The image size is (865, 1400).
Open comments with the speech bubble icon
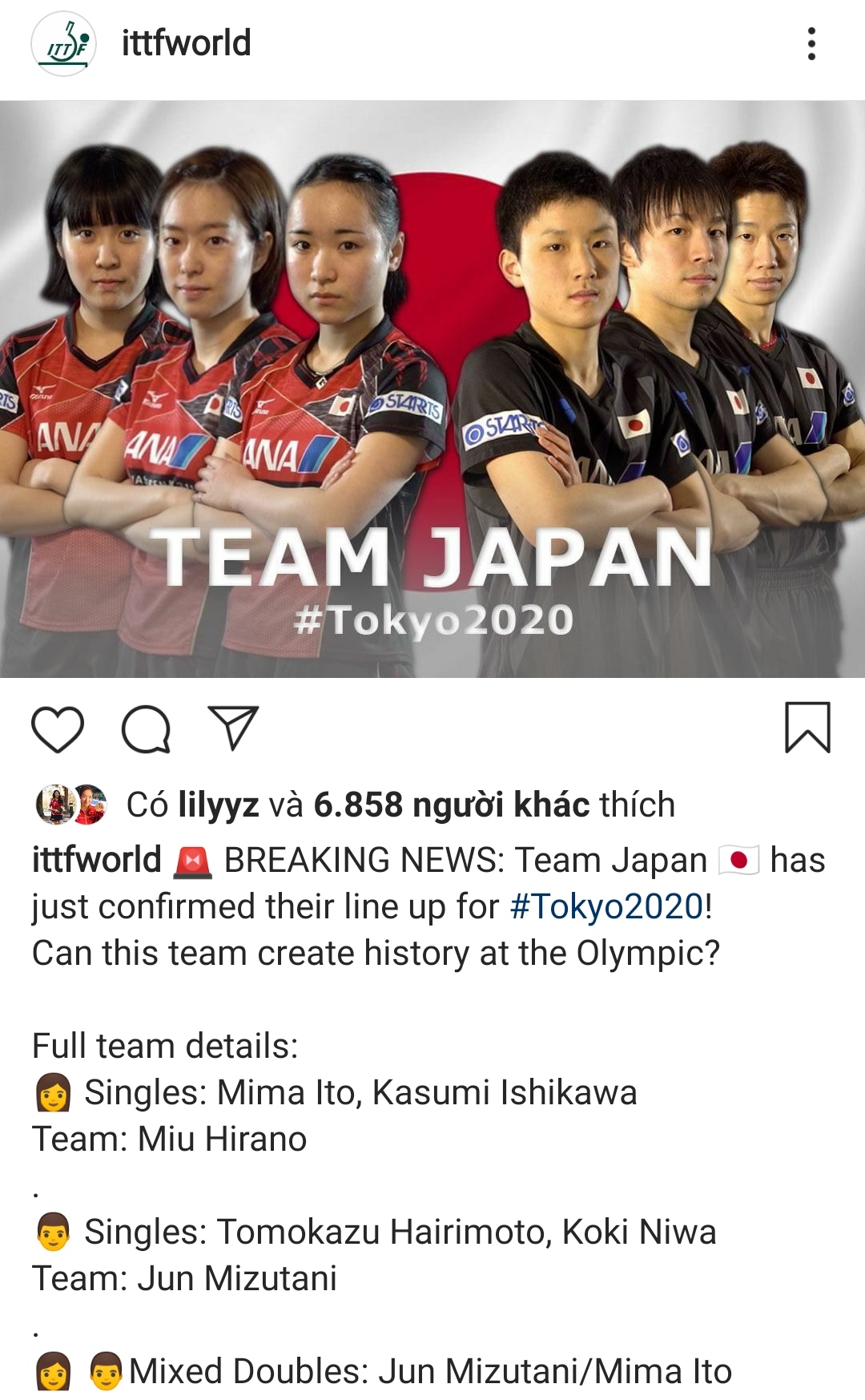146,729
